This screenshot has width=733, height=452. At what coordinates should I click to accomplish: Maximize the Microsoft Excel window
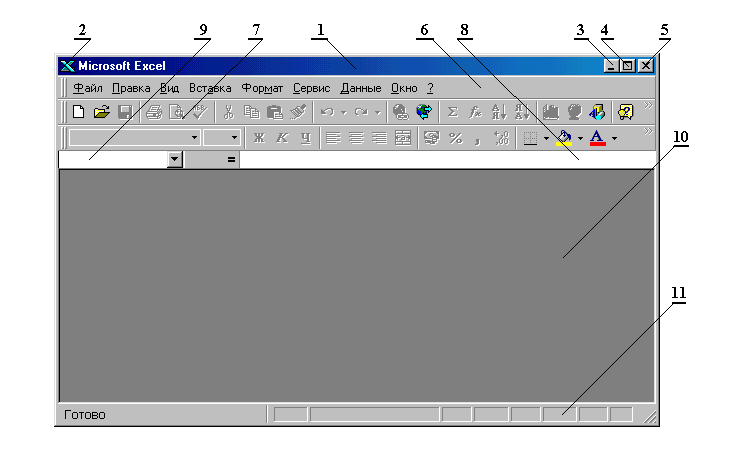pyautogui.click(x=627, y=66)
